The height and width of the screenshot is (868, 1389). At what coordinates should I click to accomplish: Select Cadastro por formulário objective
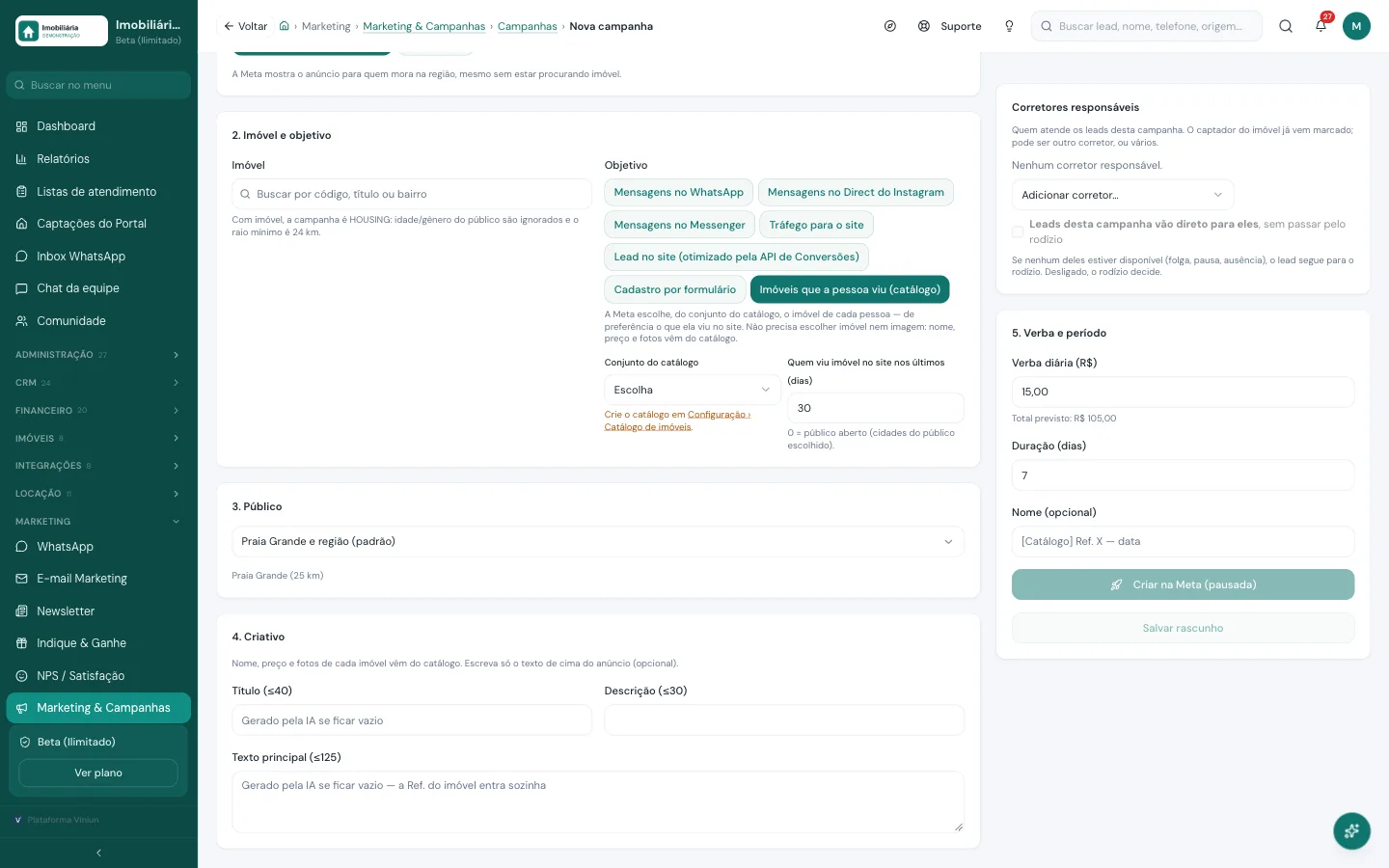click(x=675, y=289)
